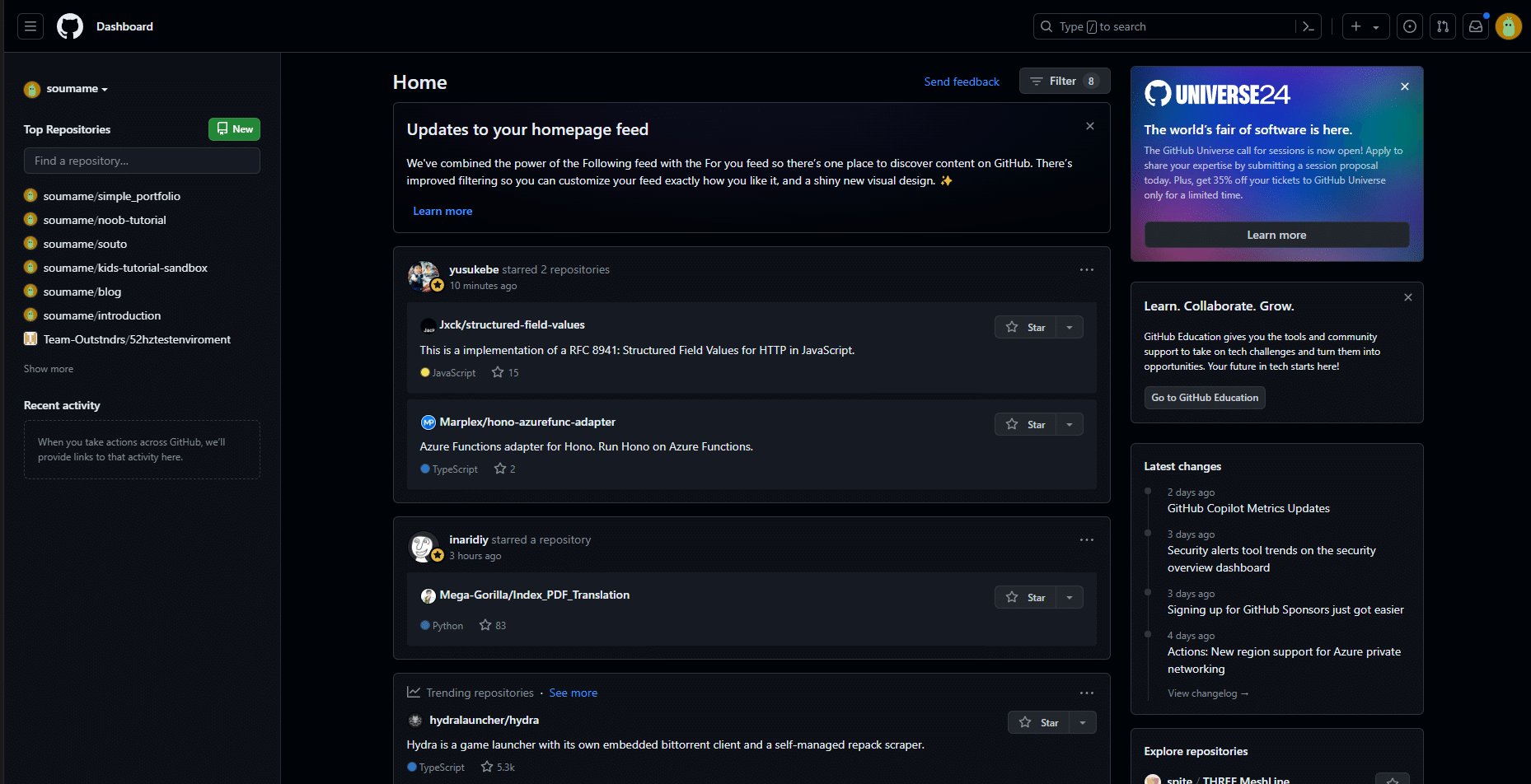The image size is (1531, 784).
Task: Click View changelog link
Action: [1208, 693]
